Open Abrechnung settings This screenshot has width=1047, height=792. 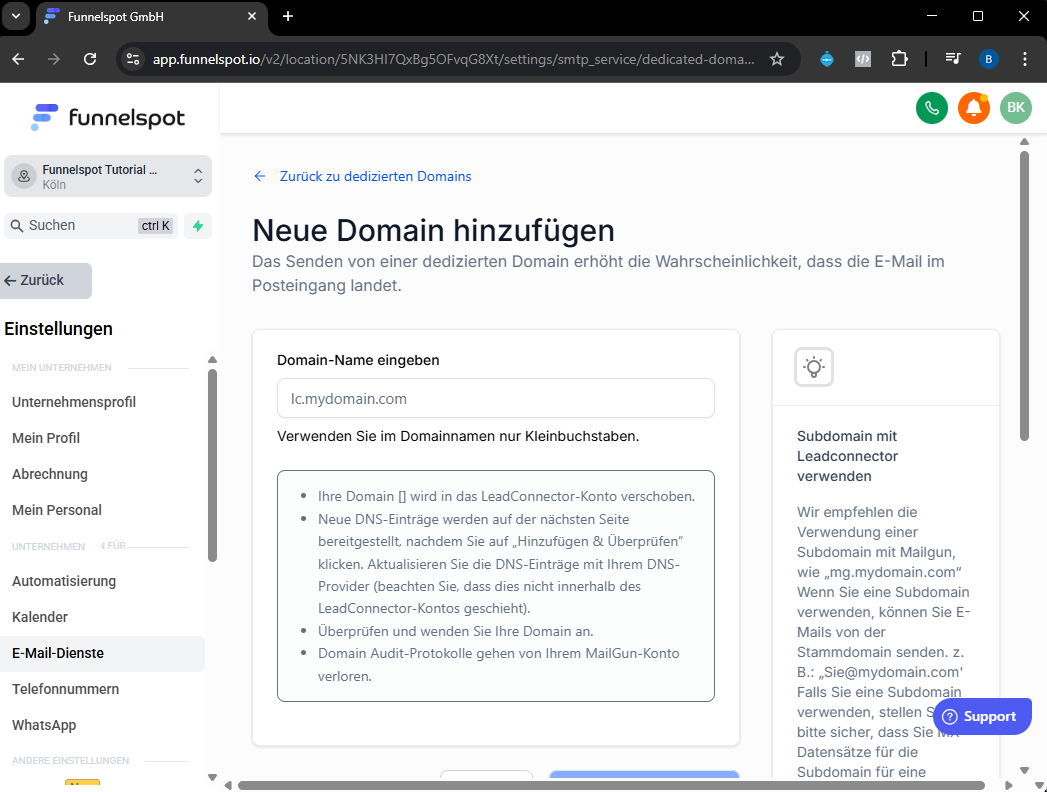point(50,474)
